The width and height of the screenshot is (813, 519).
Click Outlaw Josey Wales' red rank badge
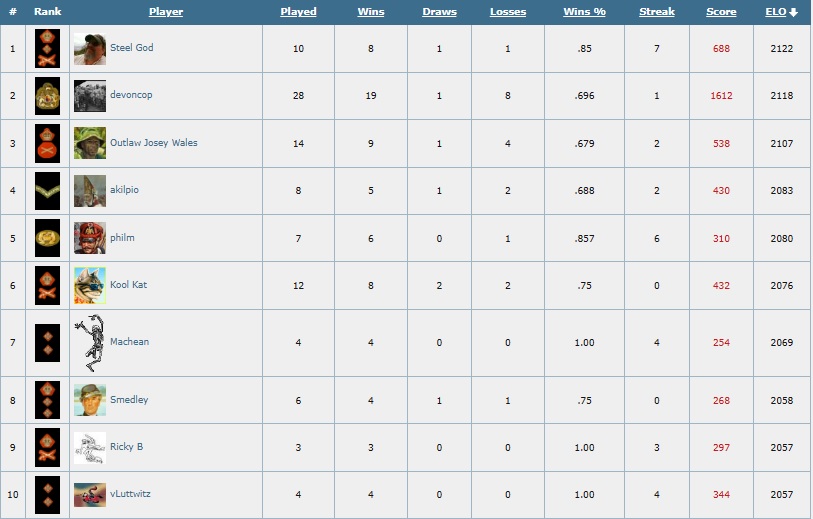click(47, 143)
